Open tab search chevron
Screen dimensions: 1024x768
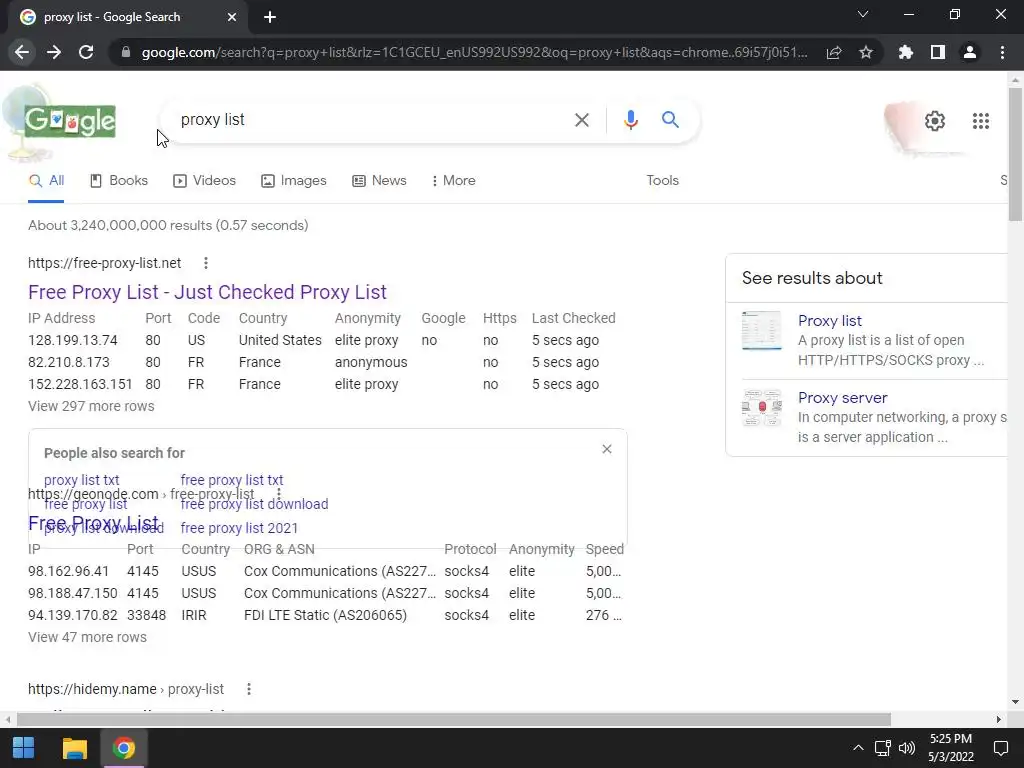[x=863, y=14]
